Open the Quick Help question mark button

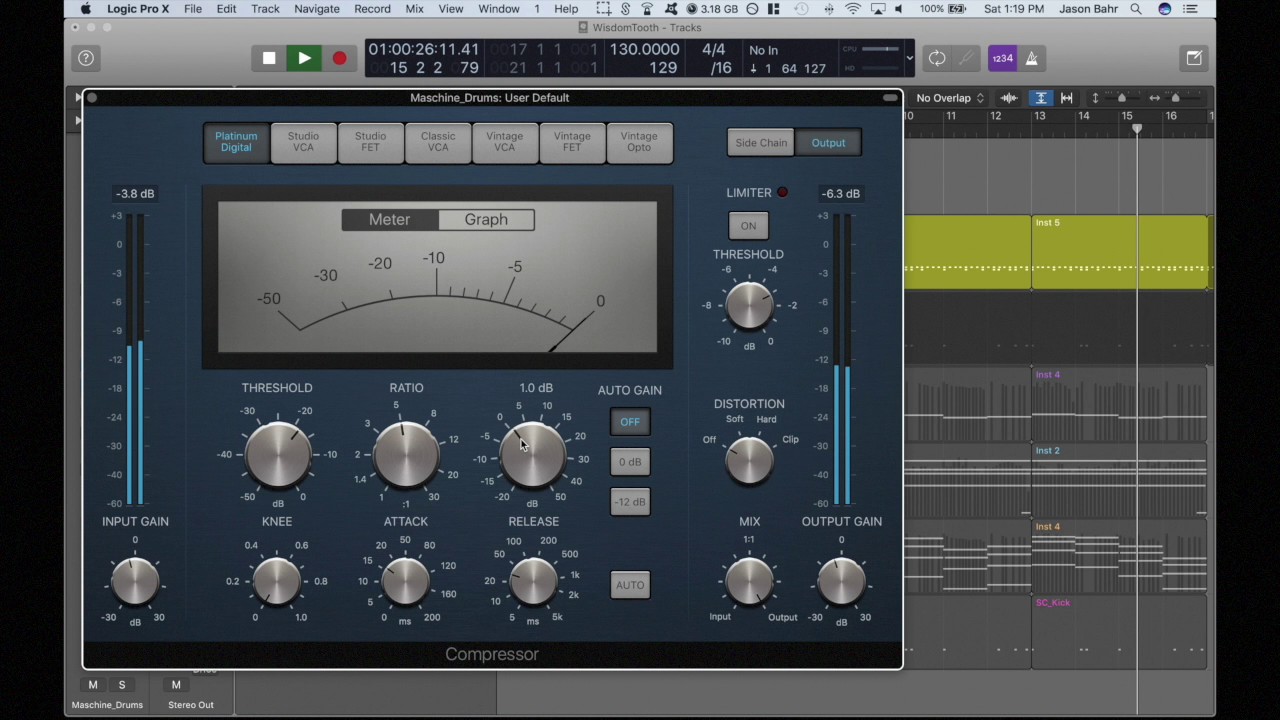coord(86,58)
